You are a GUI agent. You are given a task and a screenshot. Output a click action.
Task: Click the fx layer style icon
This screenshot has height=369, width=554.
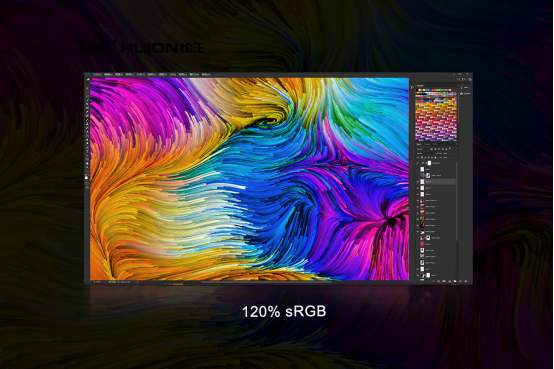click(438, 281)
